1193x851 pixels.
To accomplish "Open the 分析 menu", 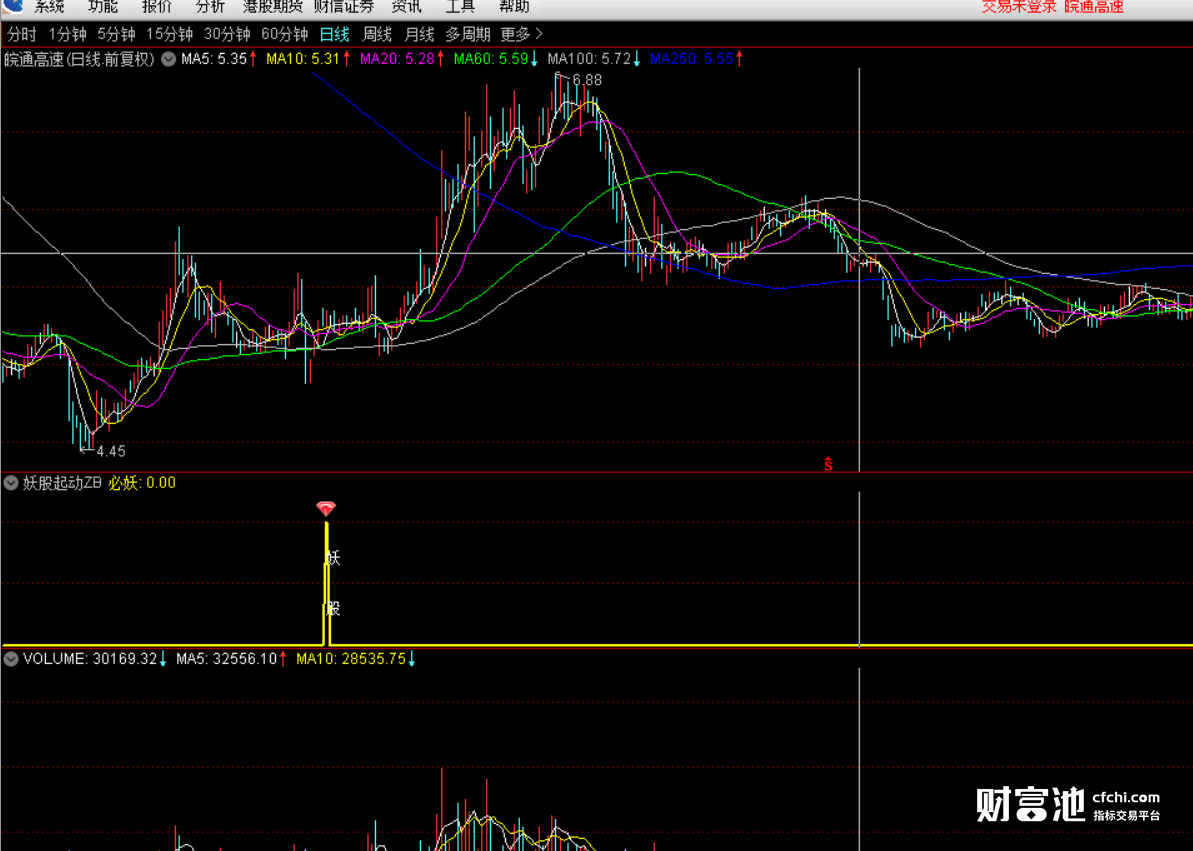I will pos(210,7).
